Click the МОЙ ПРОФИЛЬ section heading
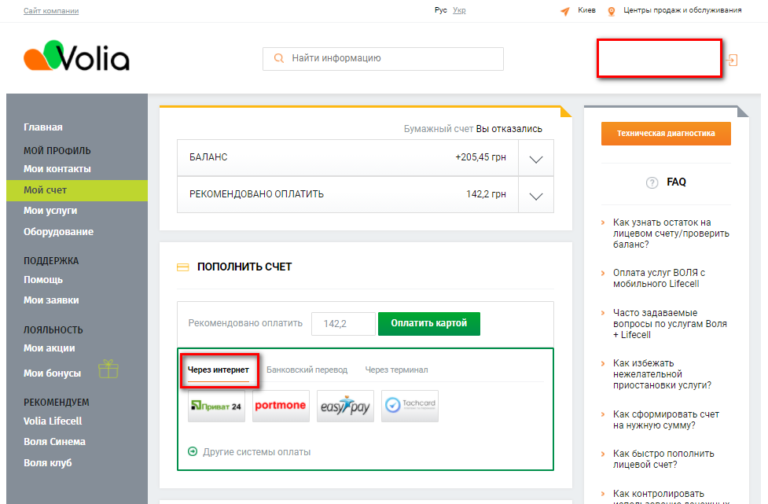This screenshot has height=504, width=768. pyautogui.click(x=57, y=151)
